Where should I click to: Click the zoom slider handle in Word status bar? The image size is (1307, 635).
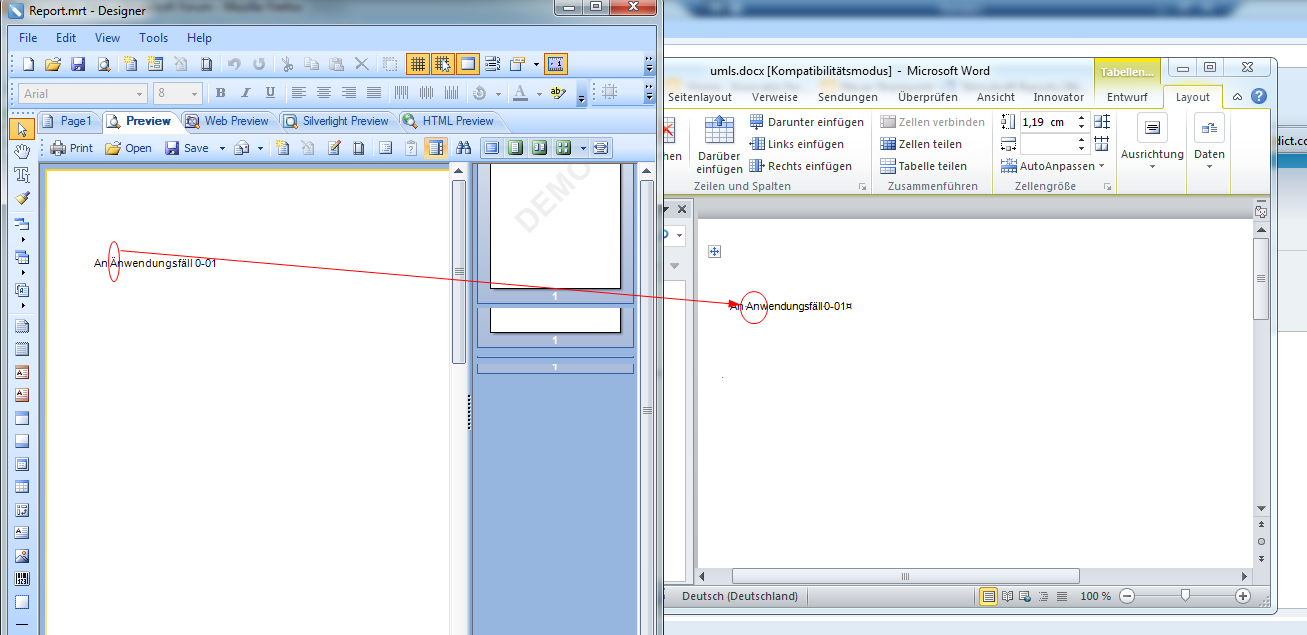coord(1185,596)
